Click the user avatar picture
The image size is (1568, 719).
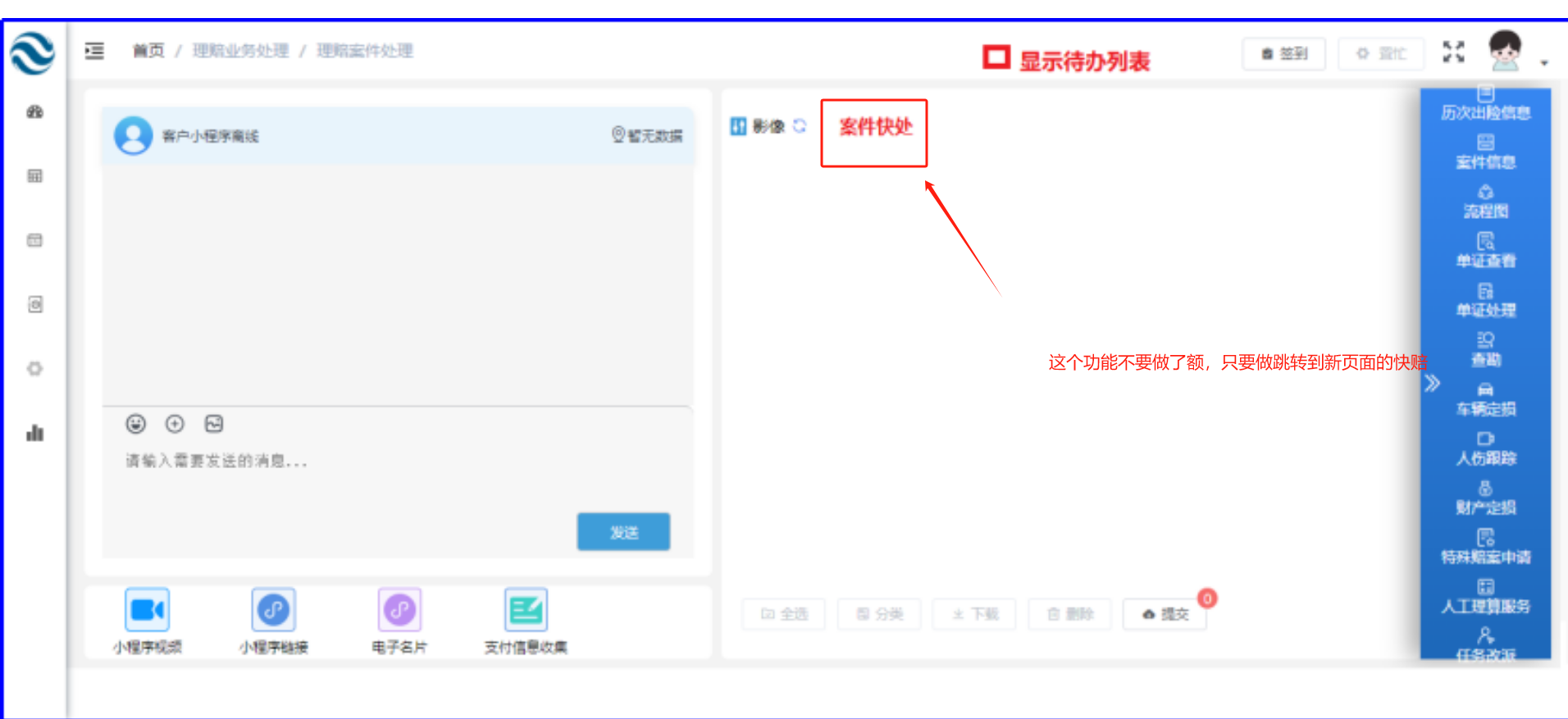tap(1505, 51)
